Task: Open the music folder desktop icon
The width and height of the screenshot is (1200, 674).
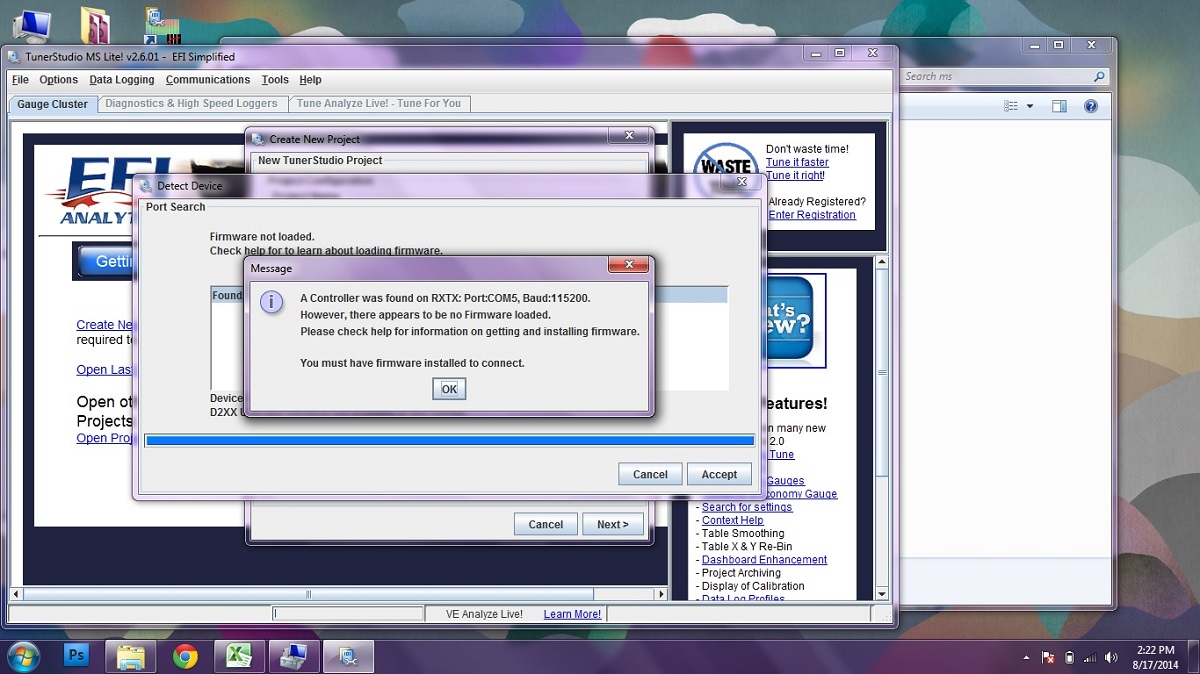Action: (96, 25)
